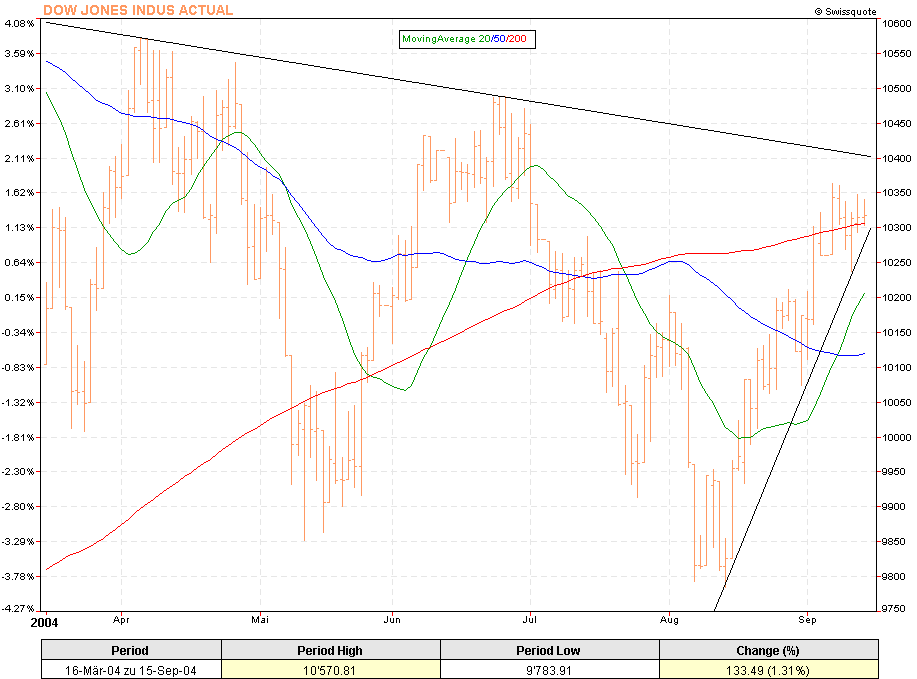This screenshot has width=917, height=679.
Task: Select the 16-Mär-04 zu 15-Sep-04 cell
Action: (x=130, y=670)
